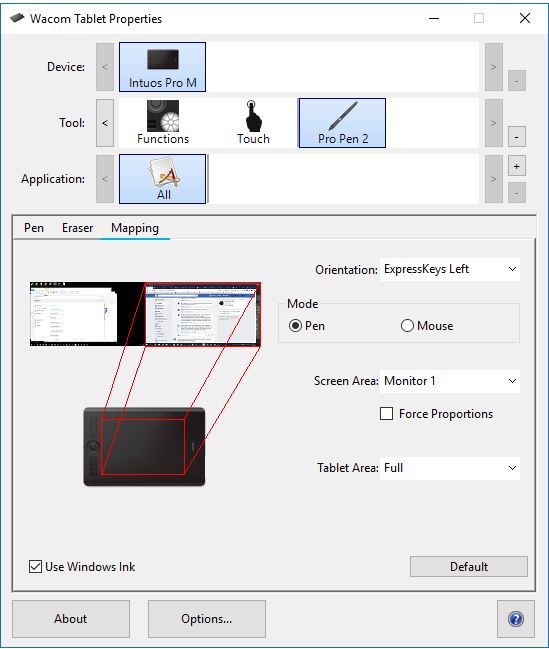Open the Orientation dropdown
The width and height of the screenshot is (549, 649).
[450, 269]
